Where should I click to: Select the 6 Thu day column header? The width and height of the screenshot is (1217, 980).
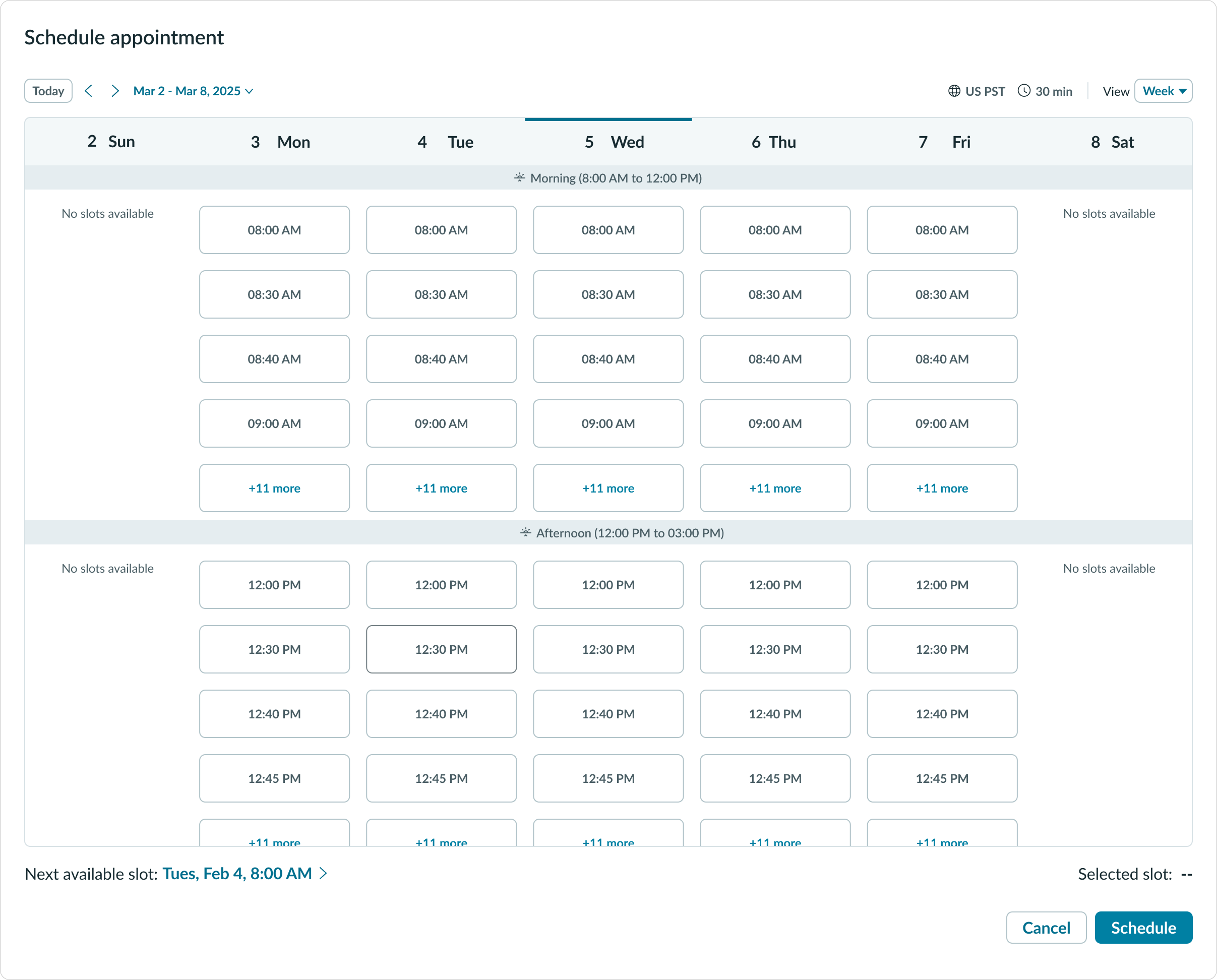tap(774, 142)
